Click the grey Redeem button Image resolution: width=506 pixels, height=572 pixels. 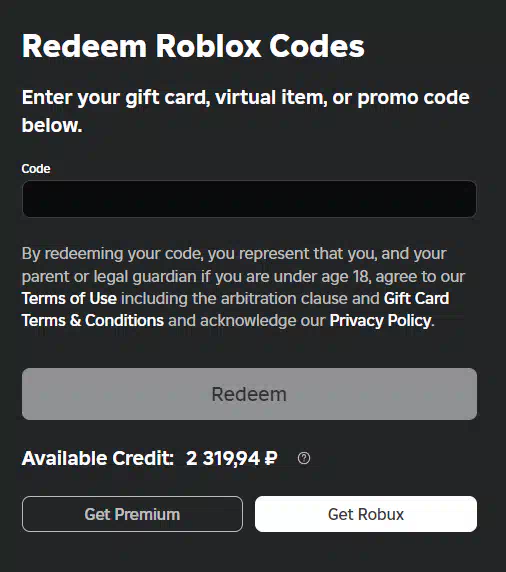click(249, 394)
